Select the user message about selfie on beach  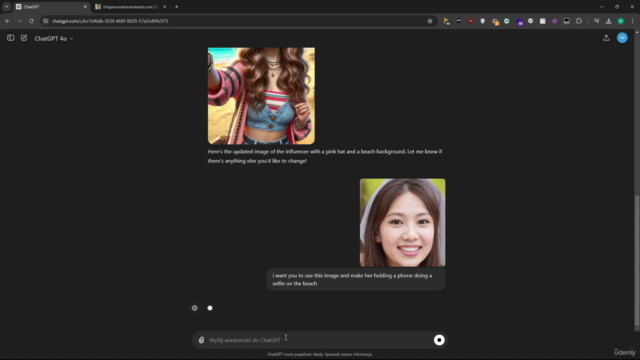coord(355,280)
